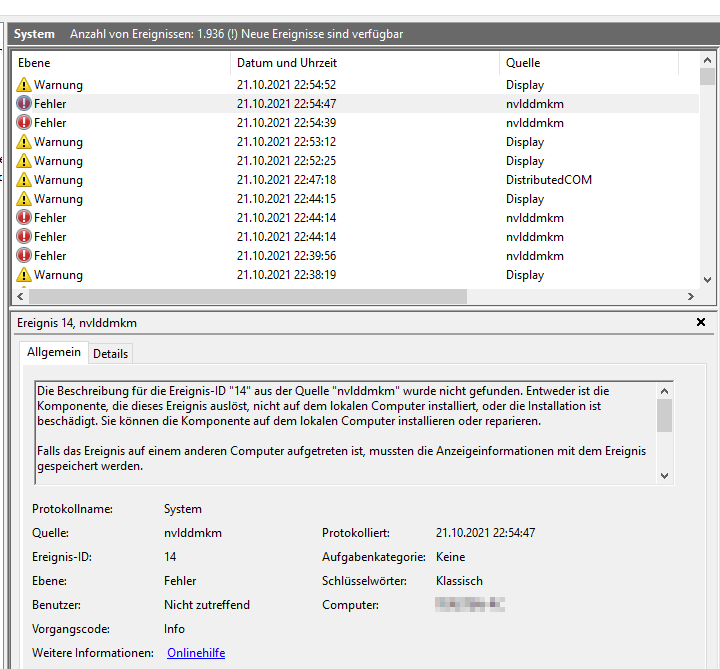
Task: Switch to the Allgemein tab
Action: pos(54,352)
